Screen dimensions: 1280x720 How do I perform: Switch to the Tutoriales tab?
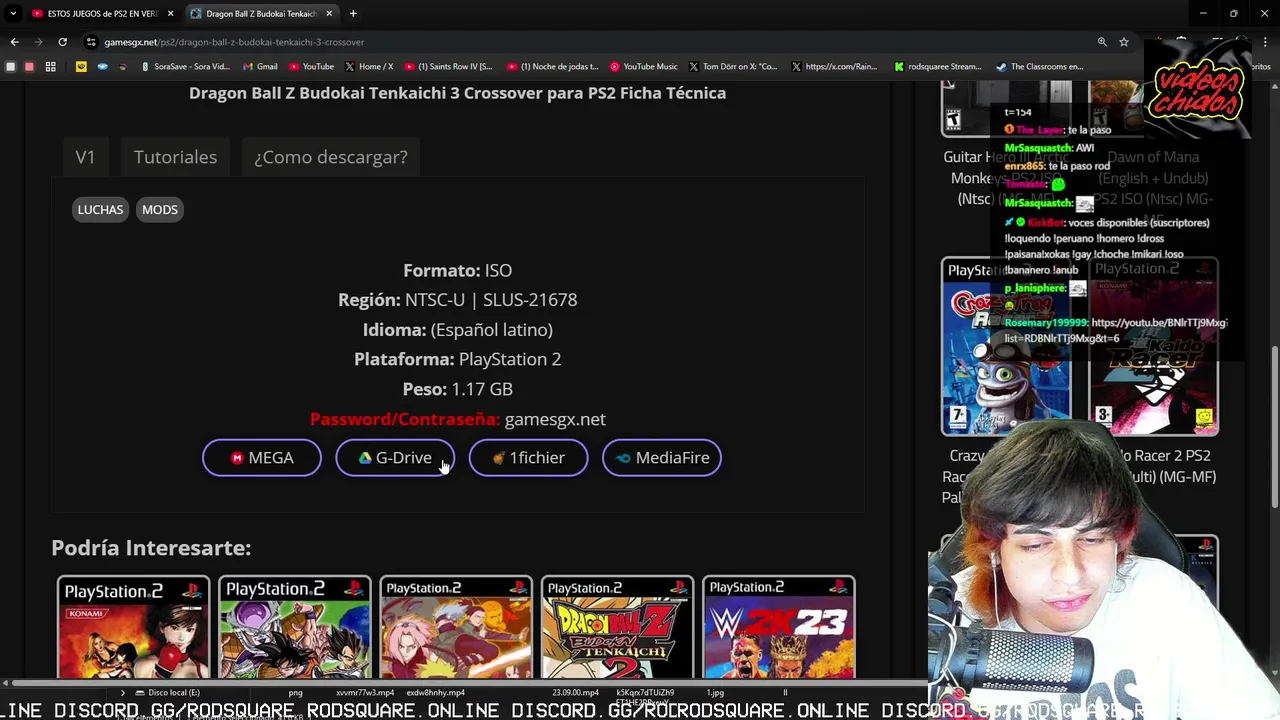(x=175, y=157)
